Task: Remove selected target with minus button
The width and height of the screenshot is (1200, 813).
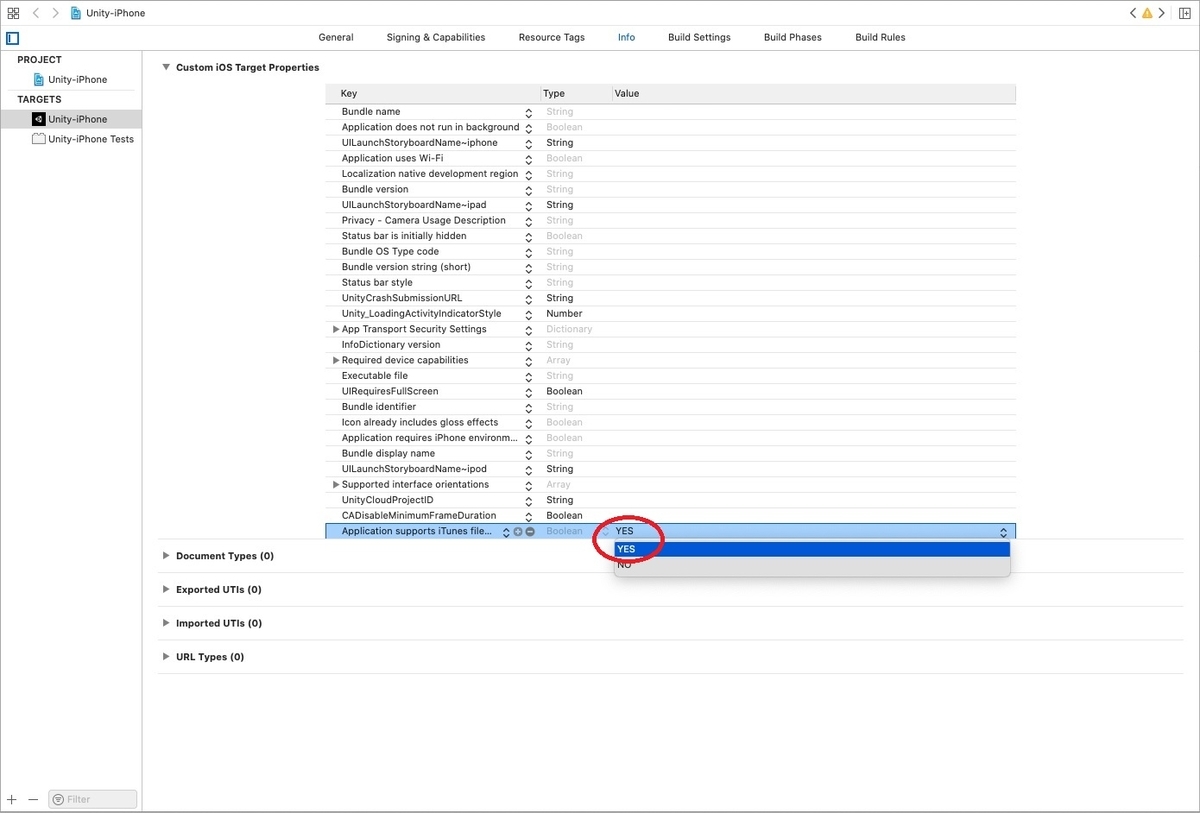Action: [x=33, y=799]
